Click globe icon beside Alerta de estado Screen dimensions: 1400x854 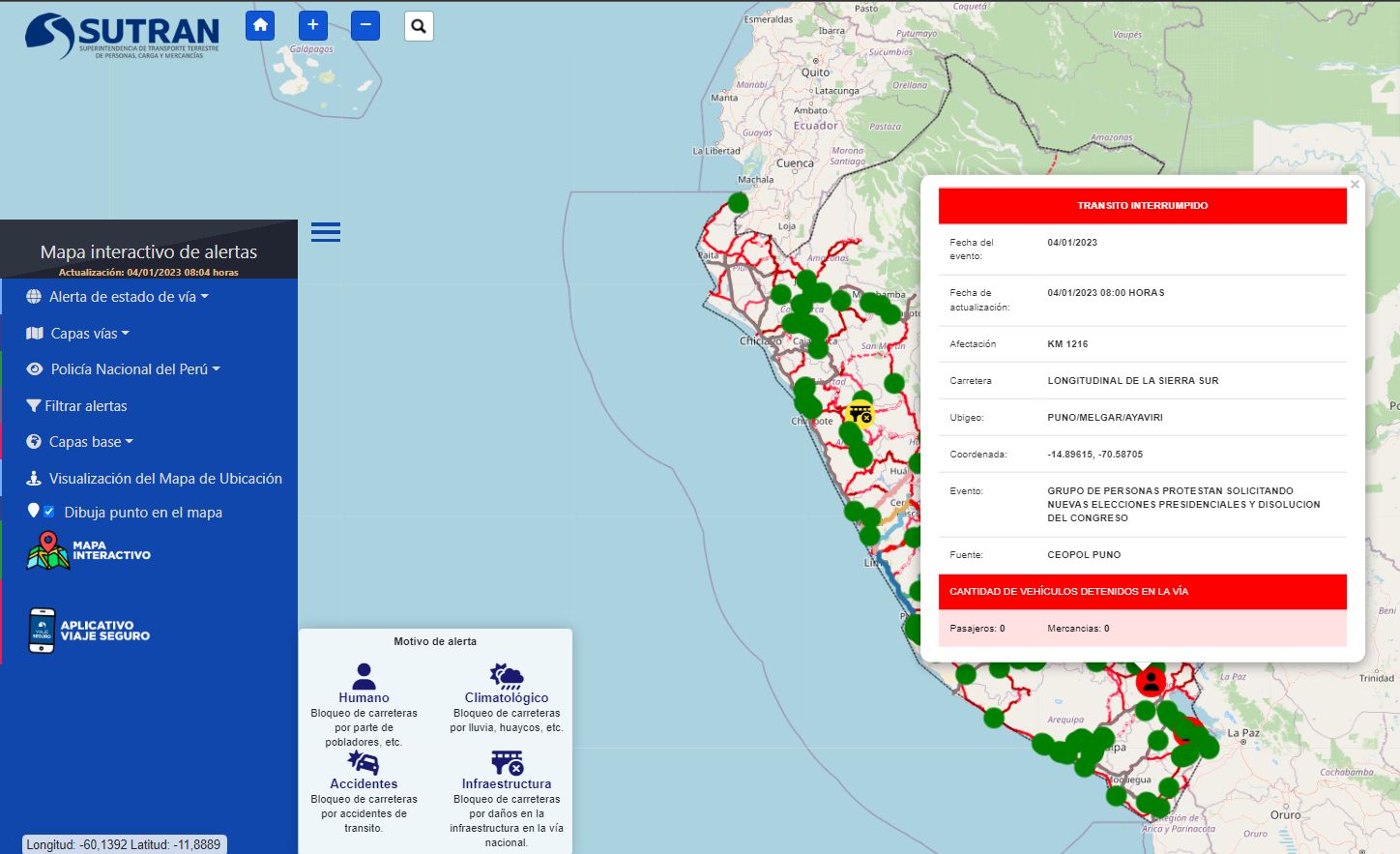click(34, 297)
